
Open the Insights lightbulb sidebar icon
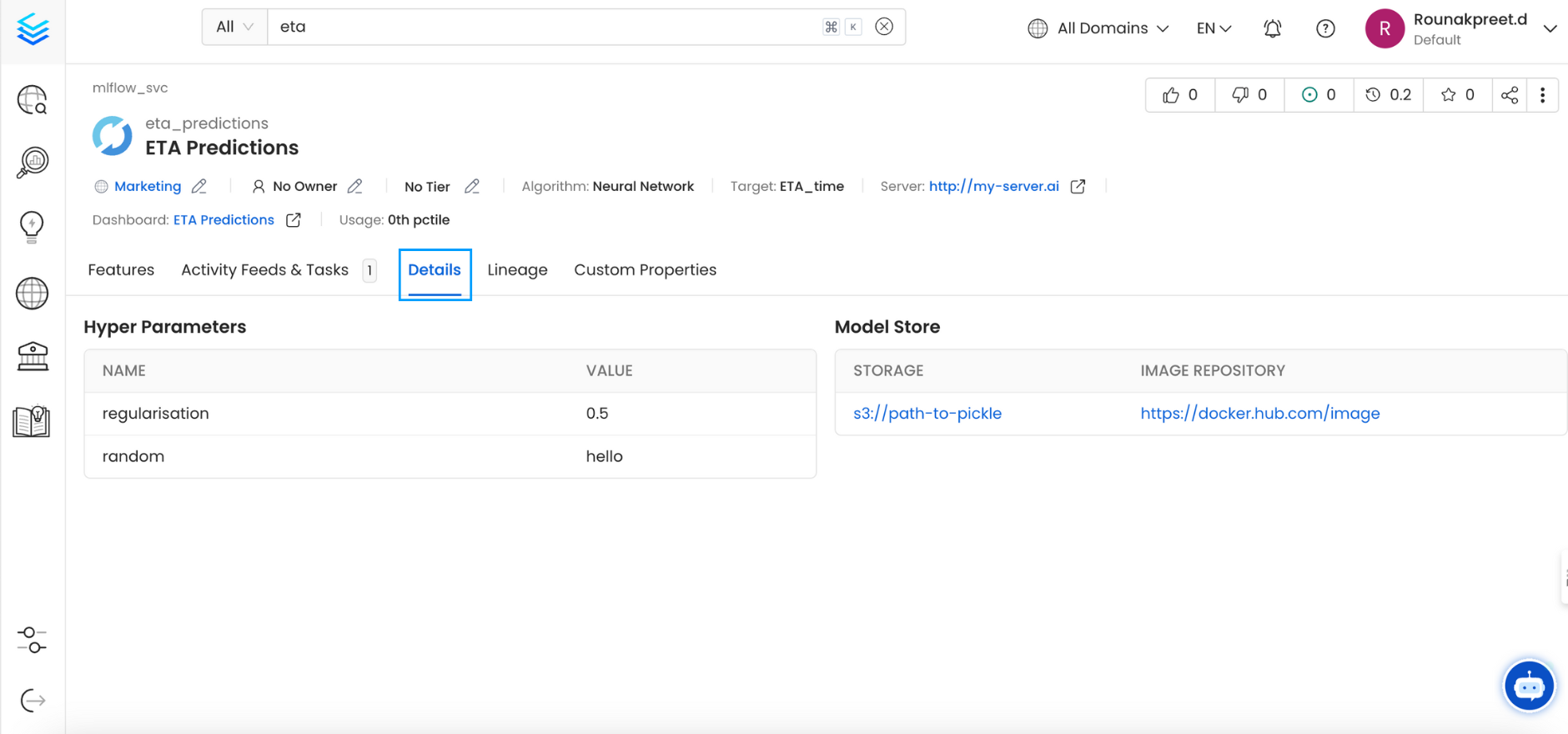(32, 226)
